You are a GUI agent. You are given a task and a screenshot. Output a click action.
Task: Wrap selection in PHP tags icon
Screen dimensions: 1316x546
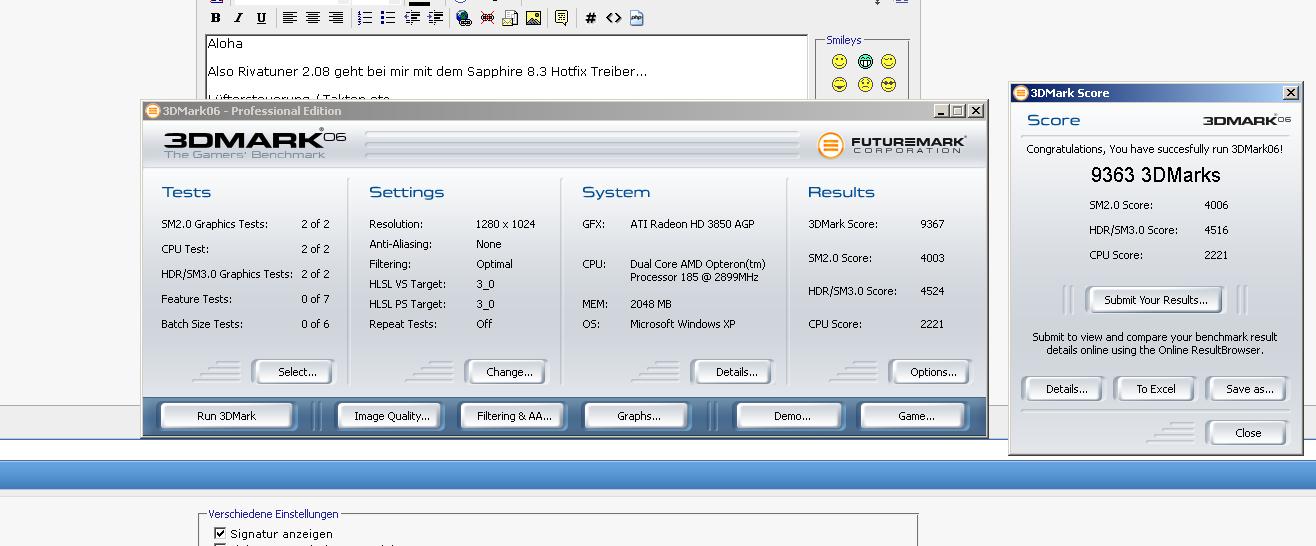coord(637,18)
